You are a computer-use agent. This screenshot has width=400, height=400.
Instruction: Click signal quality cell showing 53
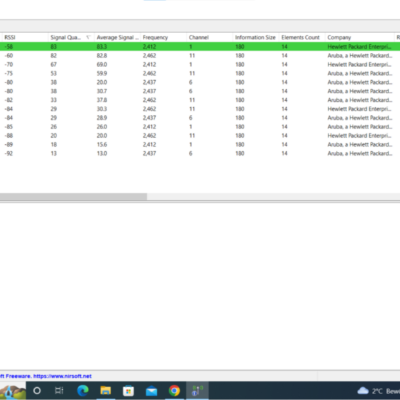pyautogui.click(x=54, y=73)
